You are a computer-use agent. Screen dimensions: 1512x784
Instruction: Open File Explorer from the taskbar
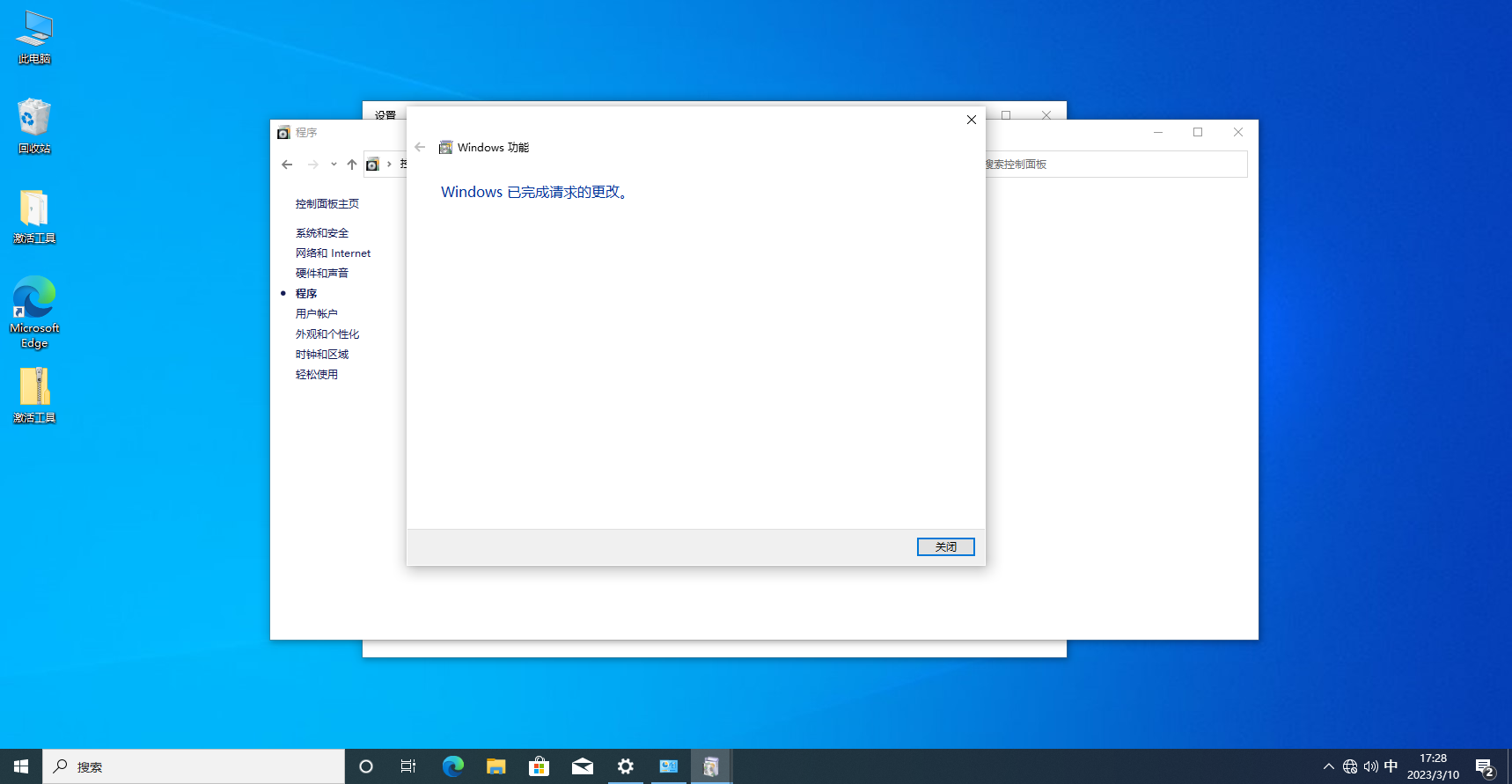pyautogui.click(x=495, y=766)
